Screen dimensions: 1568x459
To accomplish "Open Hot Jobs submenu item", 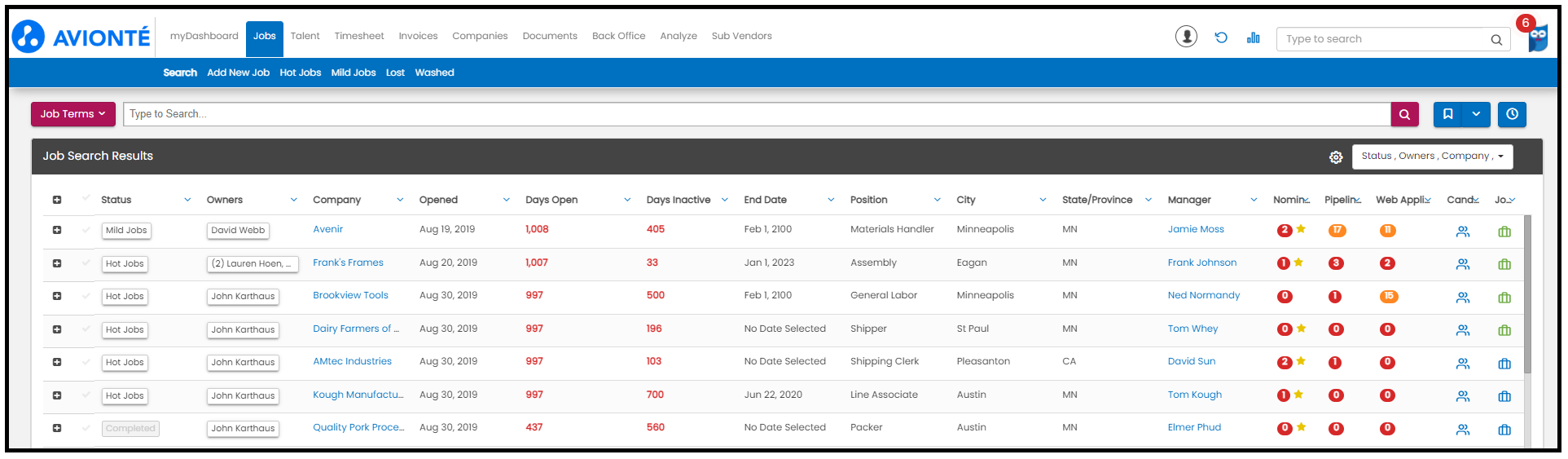I will point(300,73).
